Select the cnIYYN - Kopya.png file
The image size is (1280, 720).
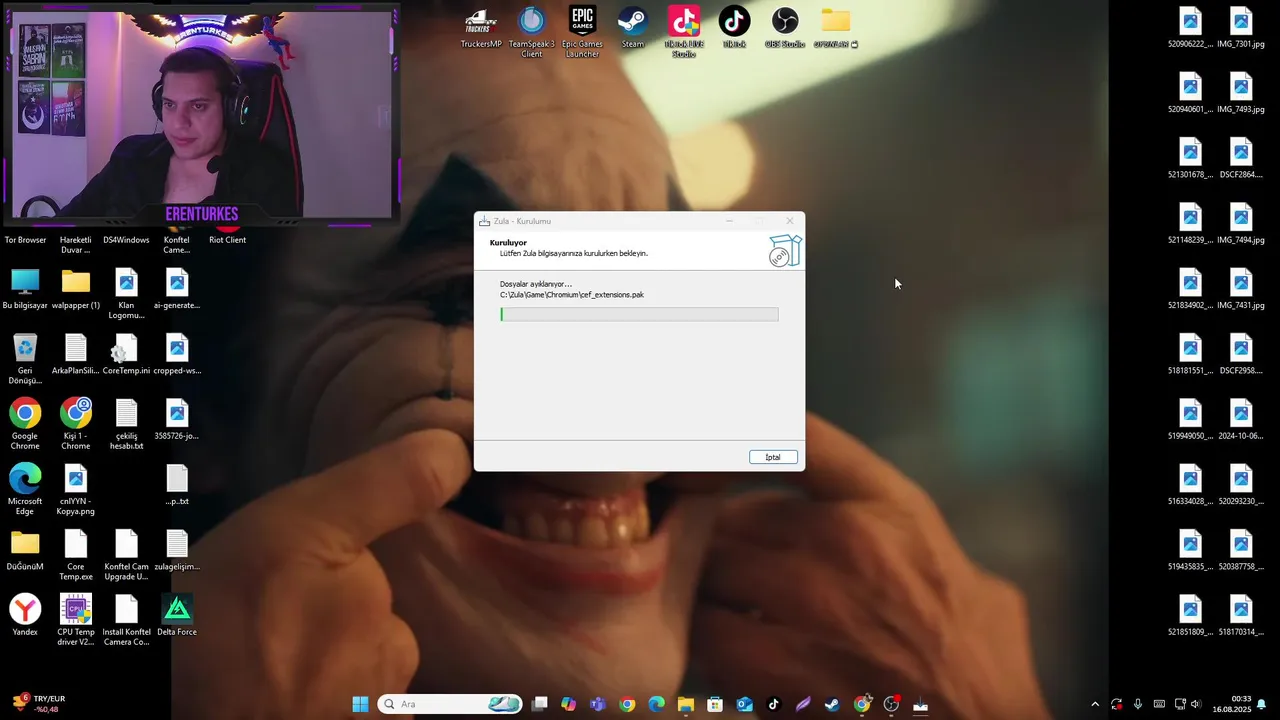pyautogui.click(x=76, y=489)
